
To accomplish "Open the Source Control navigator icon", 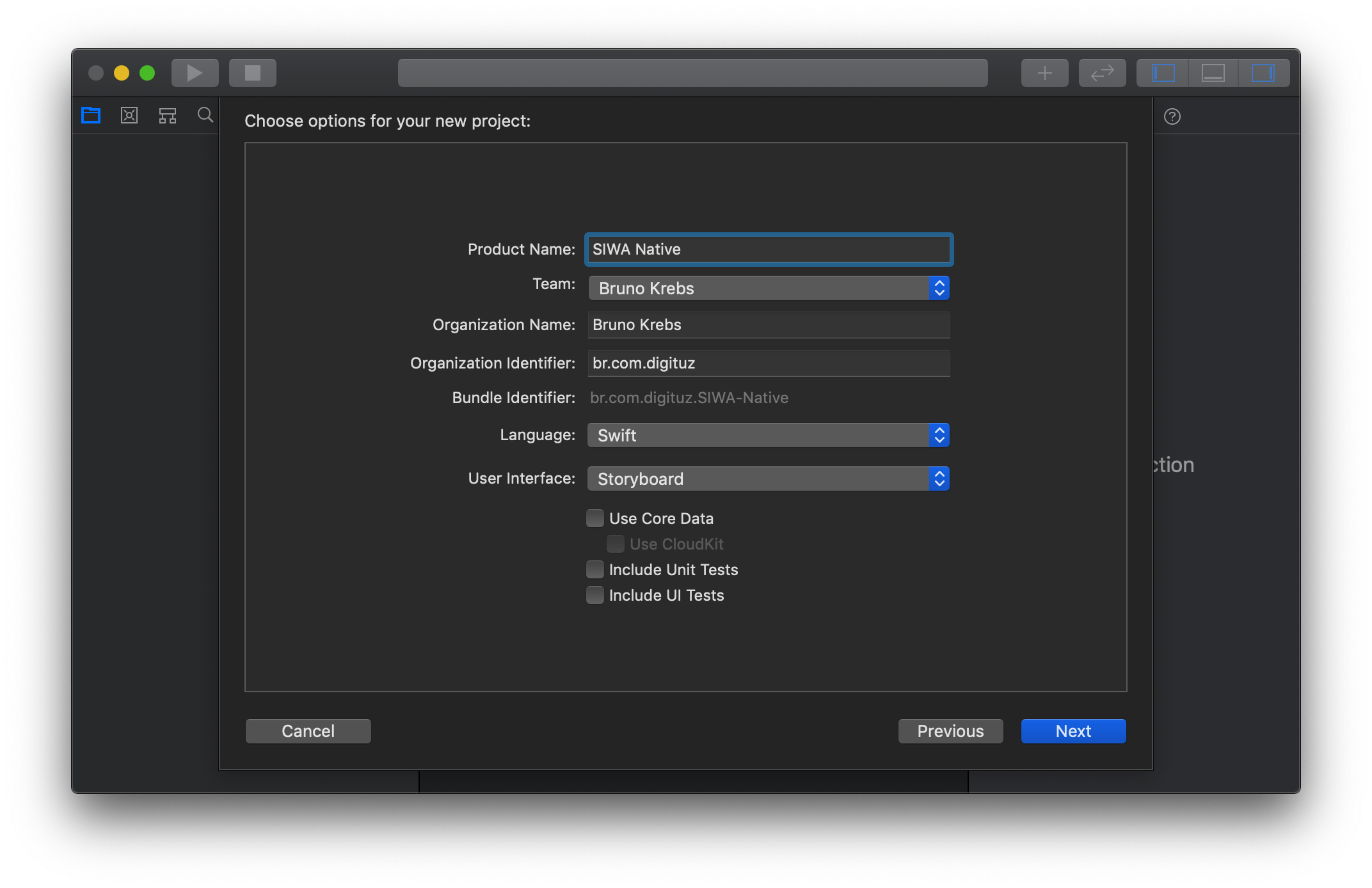I will click(x=129, y=115).
